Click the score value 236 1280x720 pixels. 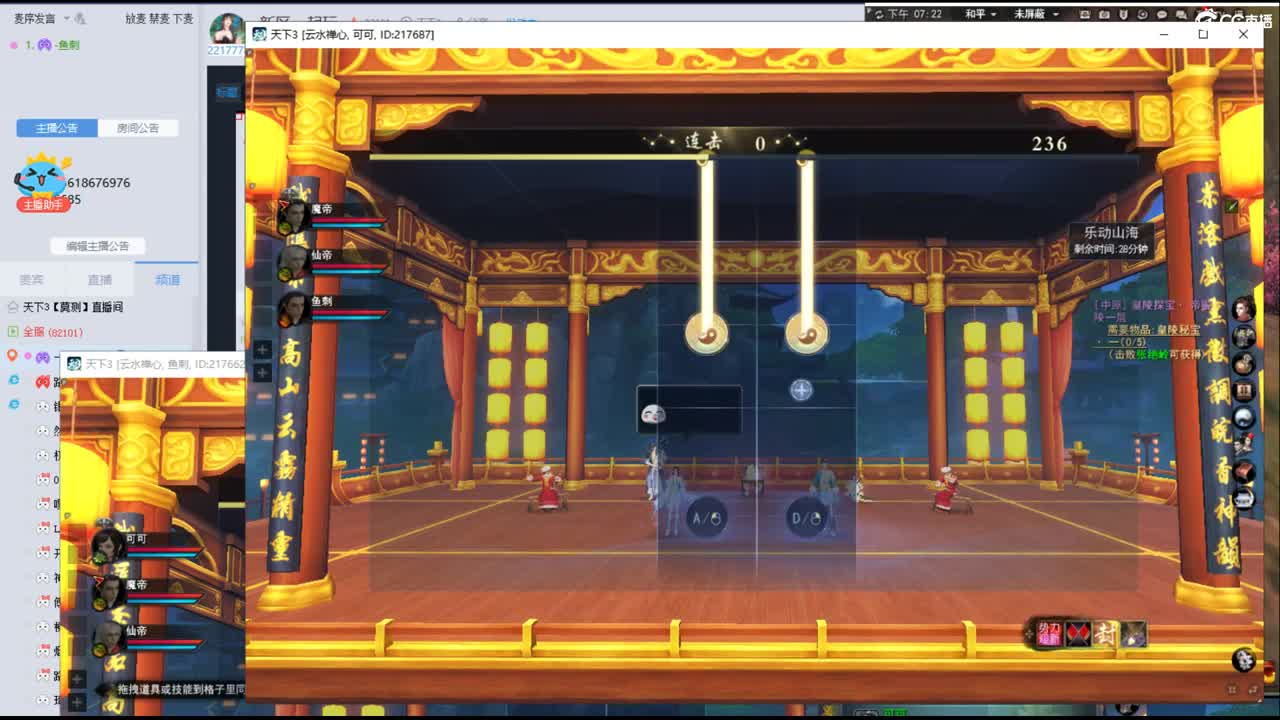tap(1049, 144)
